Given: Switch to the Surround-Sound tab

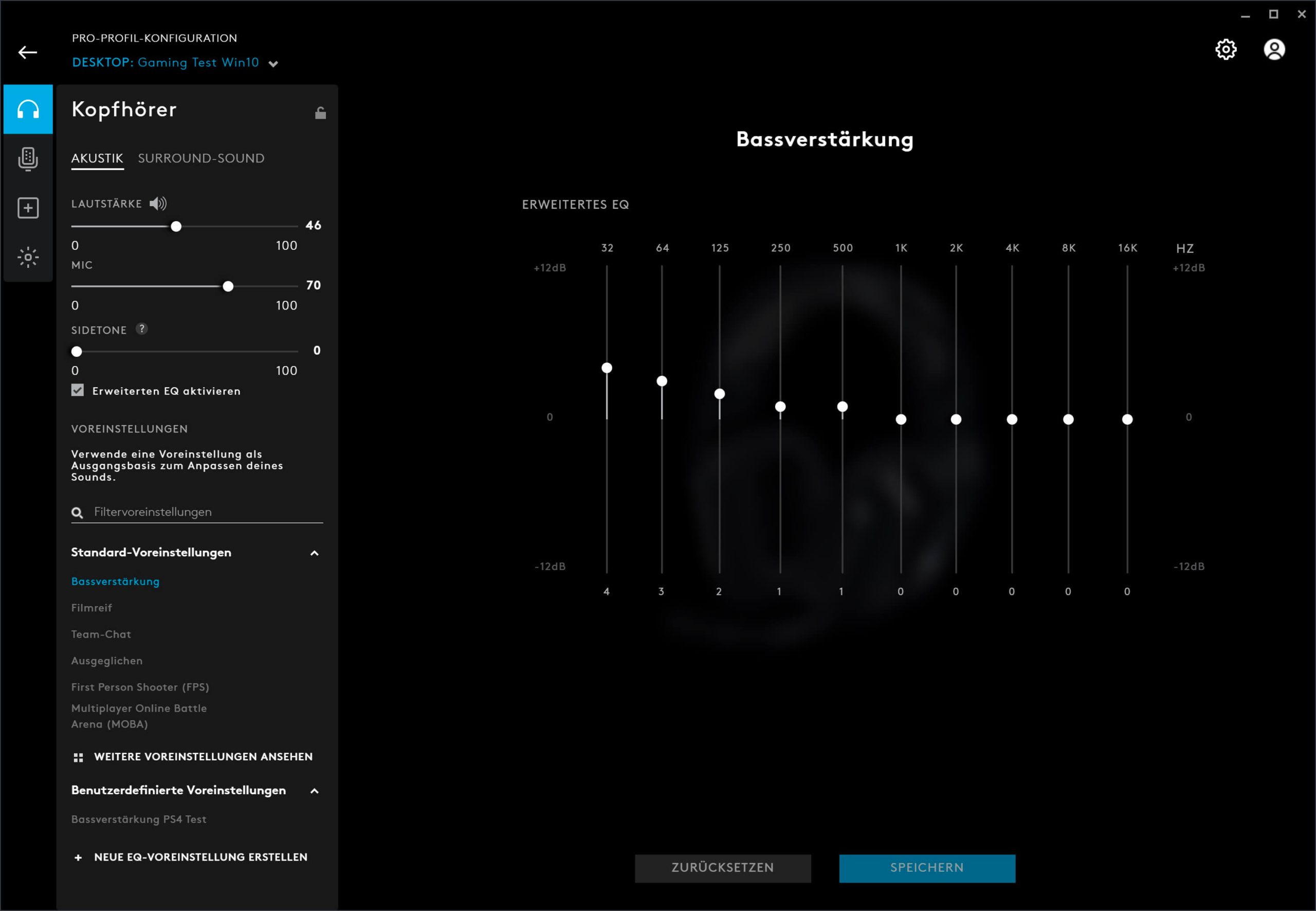Looking at the screenshot, I should 201,158.
